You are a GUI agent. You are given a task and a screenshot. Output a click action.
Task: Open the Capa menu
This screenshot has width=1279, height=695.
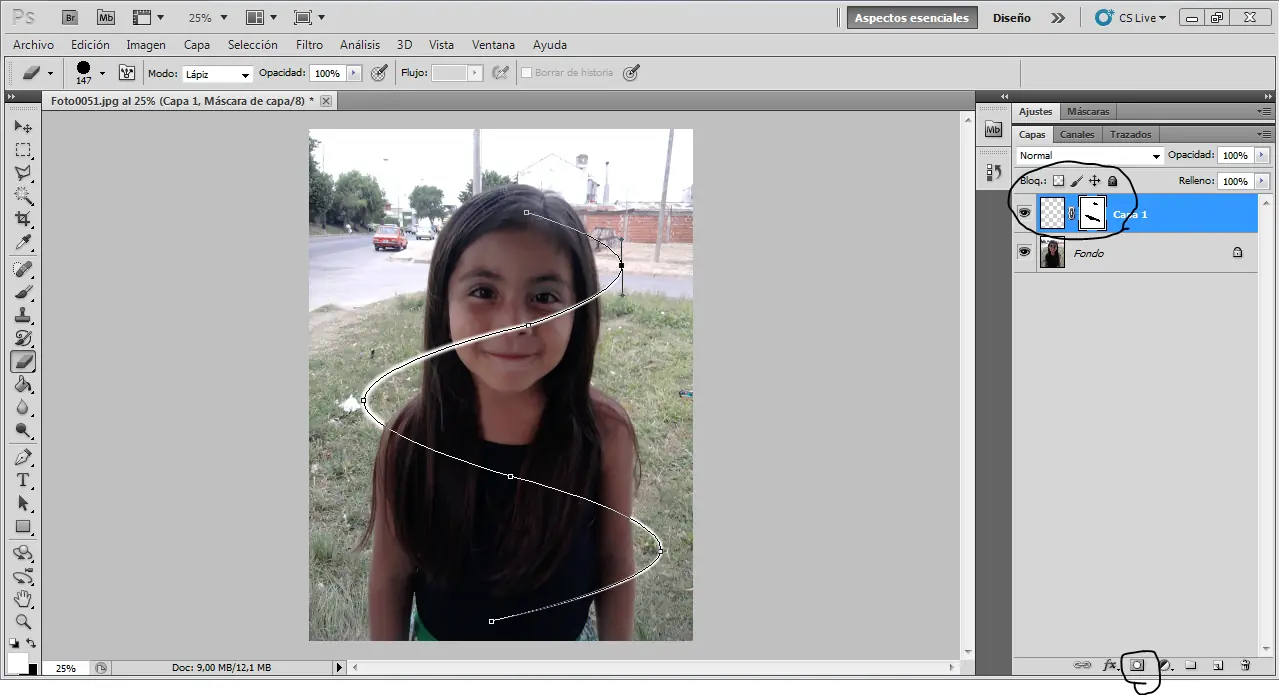point(197,45)
